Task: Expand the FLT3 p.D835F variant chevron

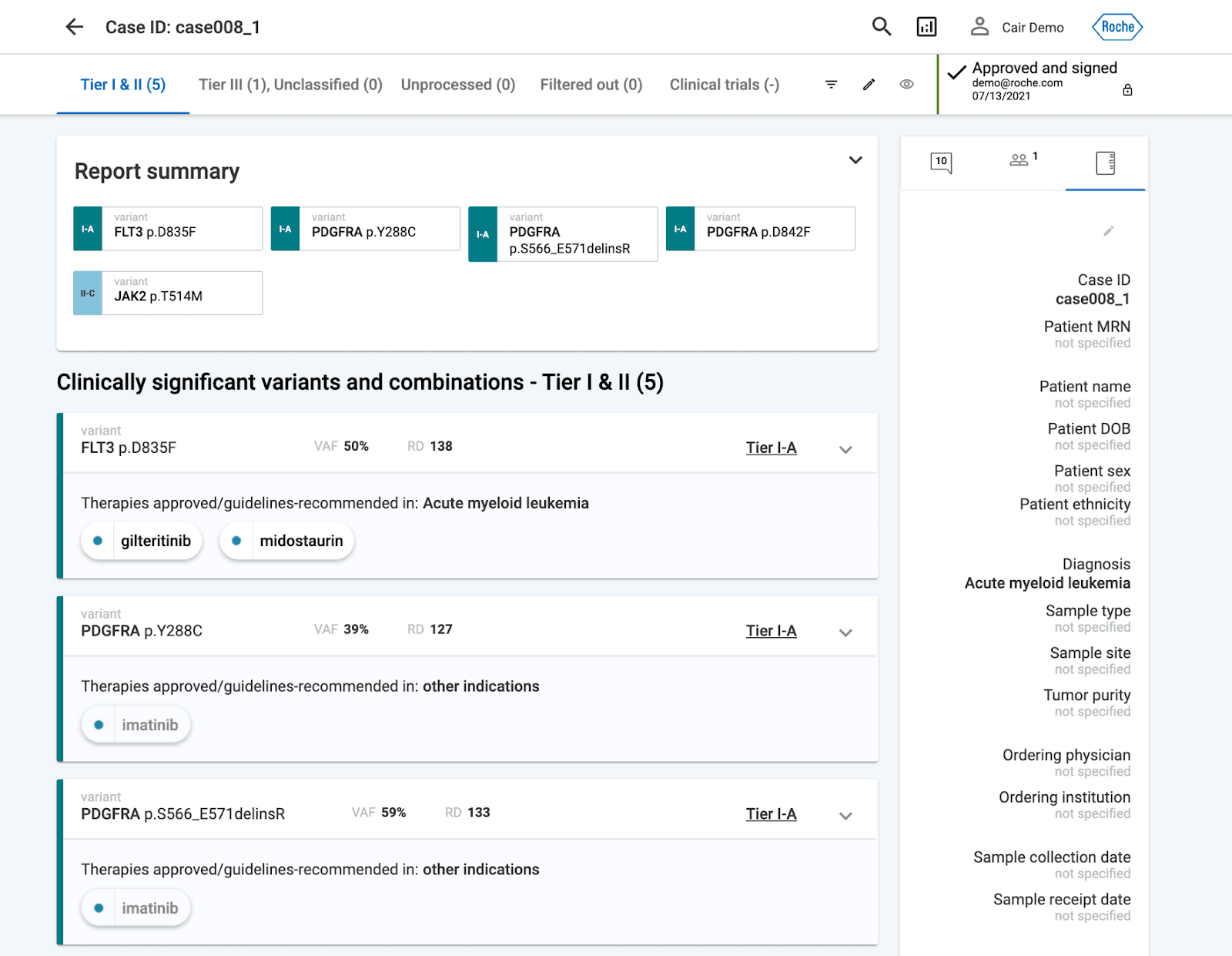Action: pos(845,449)
